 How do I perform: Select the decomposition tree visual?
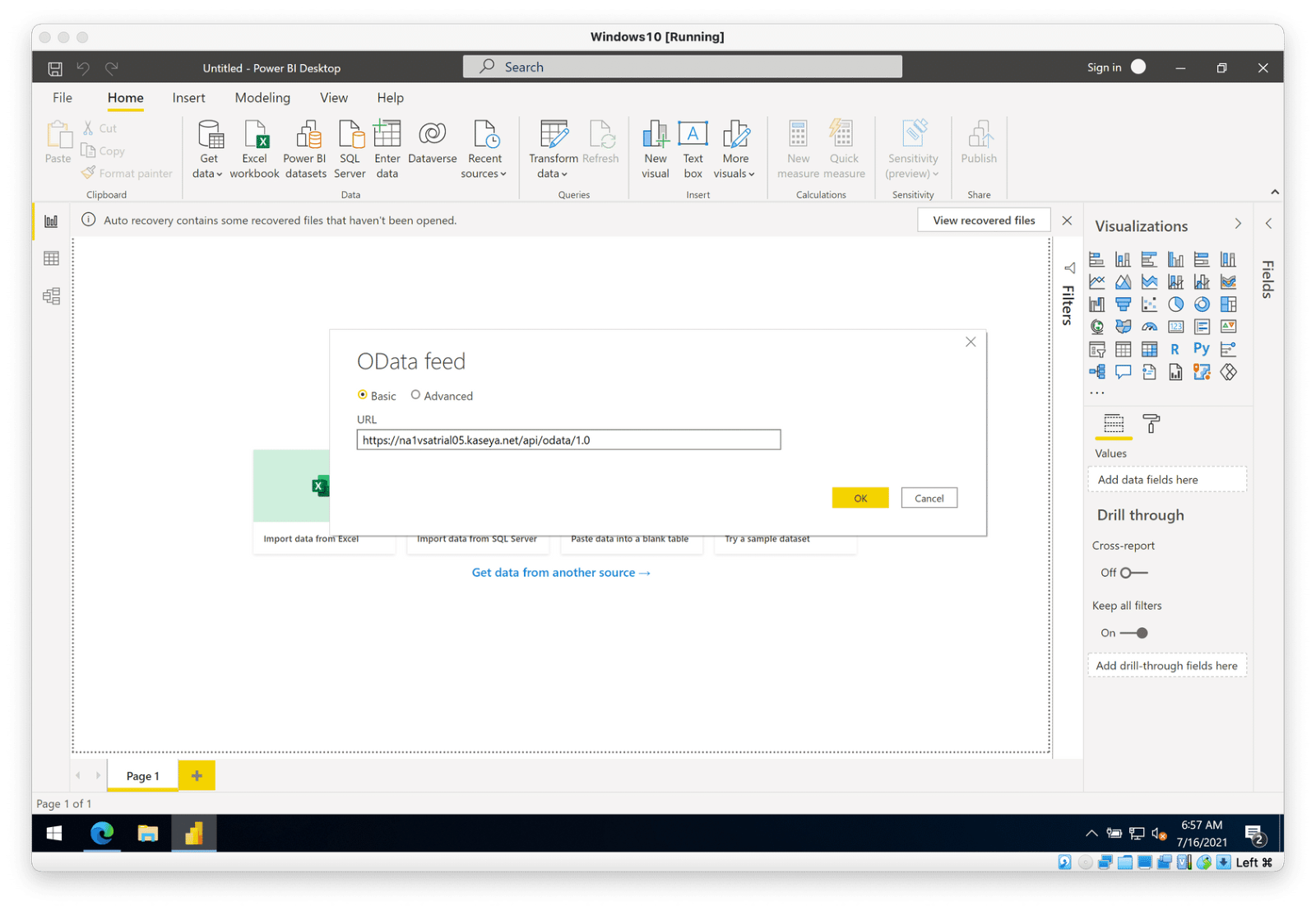tap(1096, 372)
